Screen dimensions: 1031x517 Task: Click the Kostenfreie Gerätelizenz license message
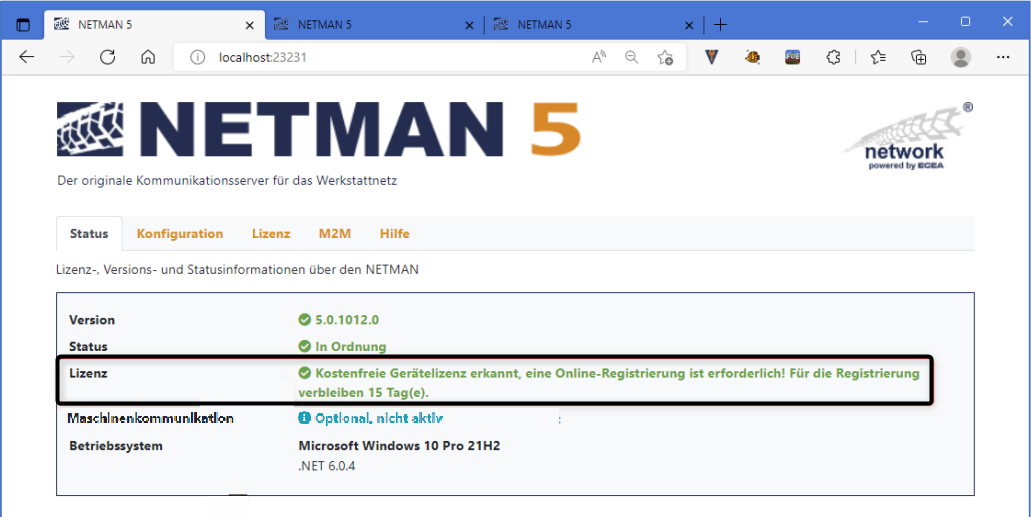[609, 382]
